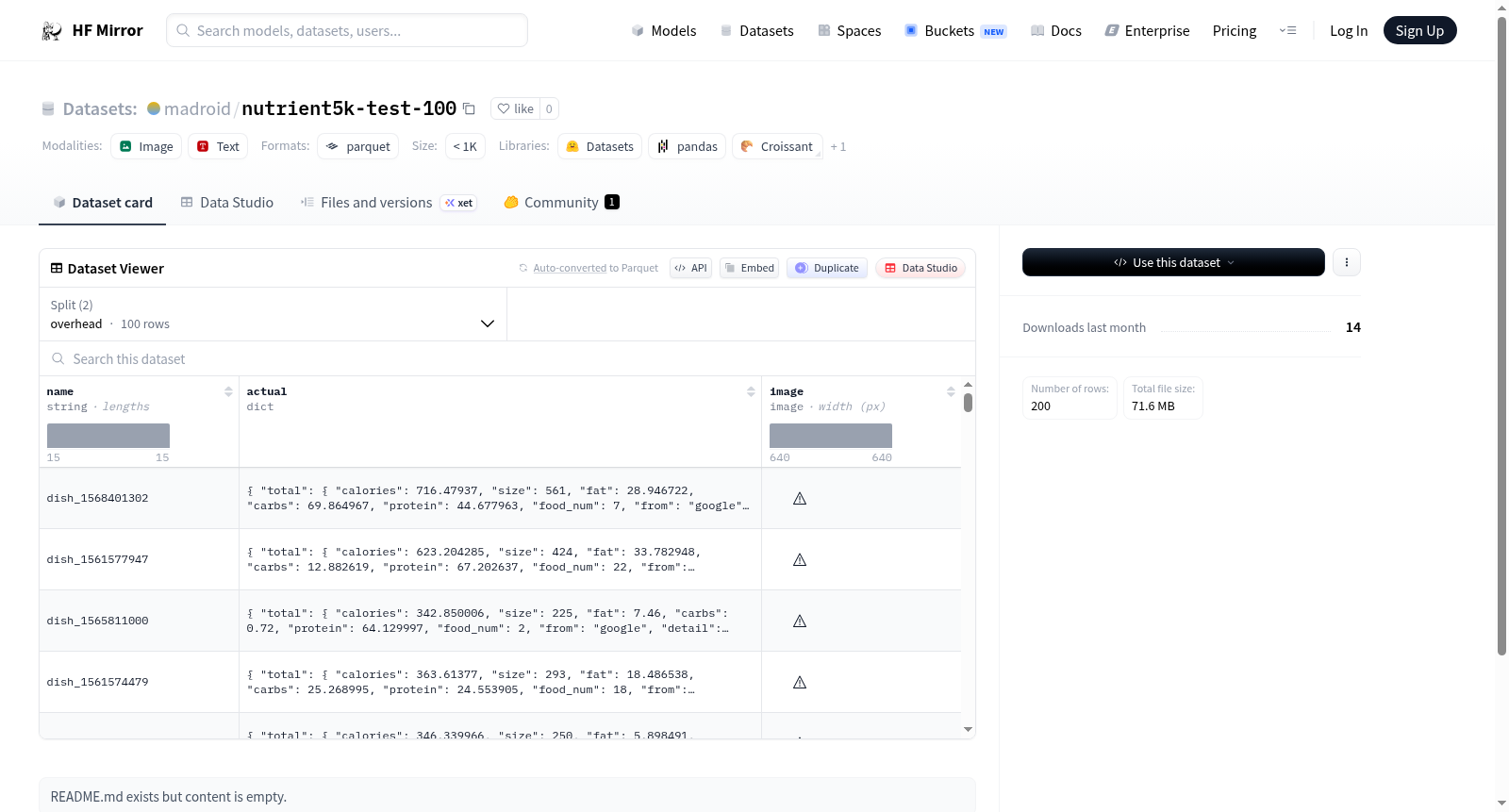
Task: Click warning icon in dish_1568401302 row
Action: (x=800, y=499)
